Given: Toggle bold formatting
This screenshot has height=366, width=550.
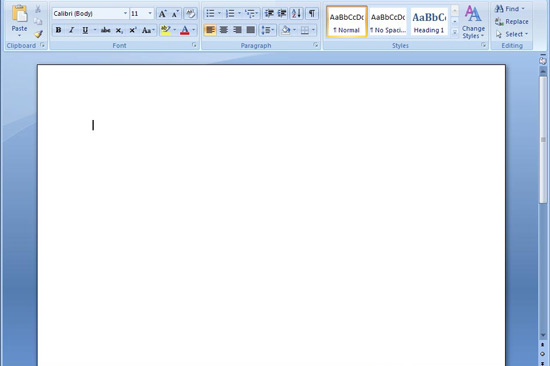Looking at the screenshot, I should coord(58,31).
